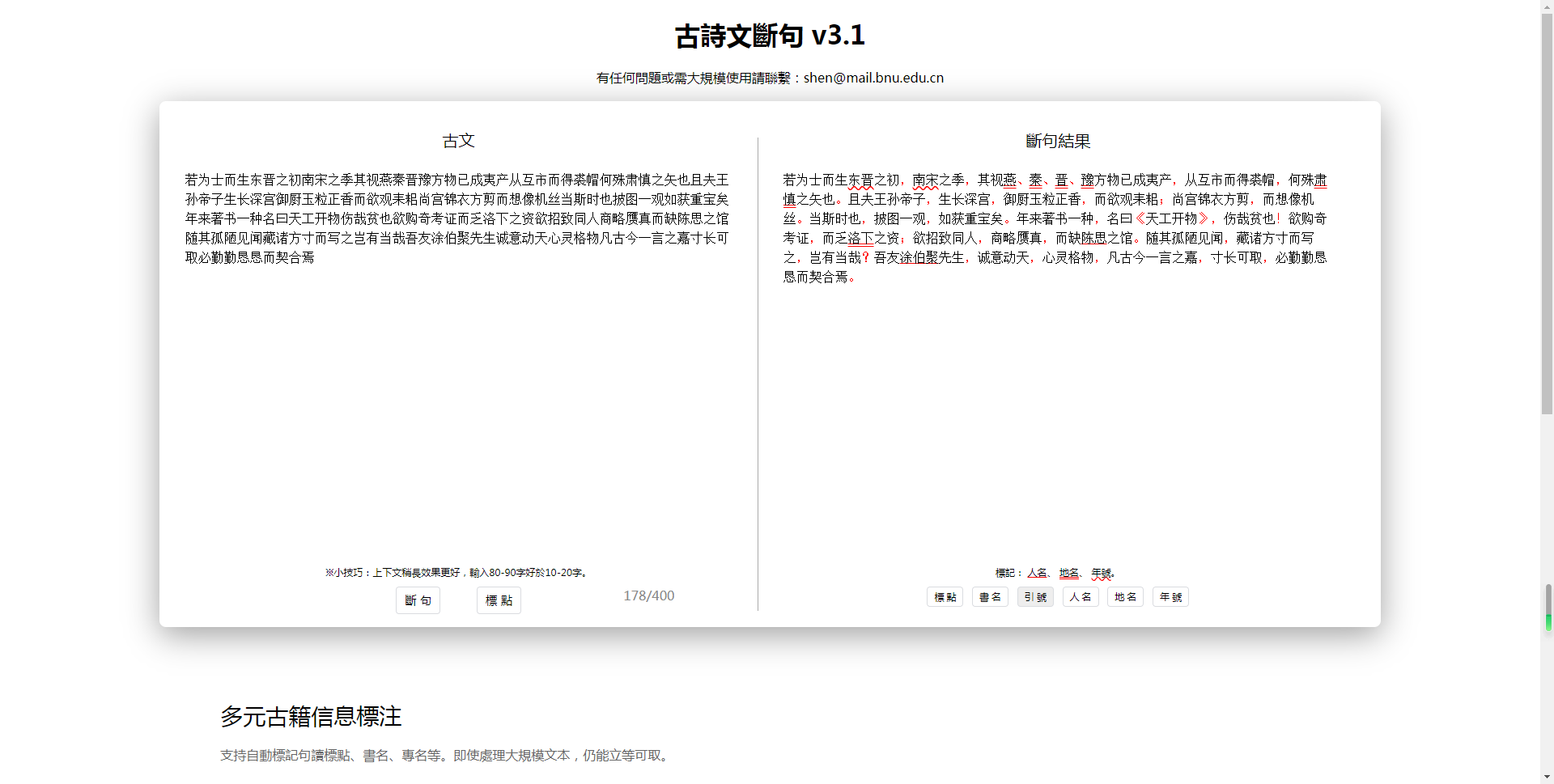
Task: Click the 多元古籍信息標注 section heading
Action: [311, 716]
